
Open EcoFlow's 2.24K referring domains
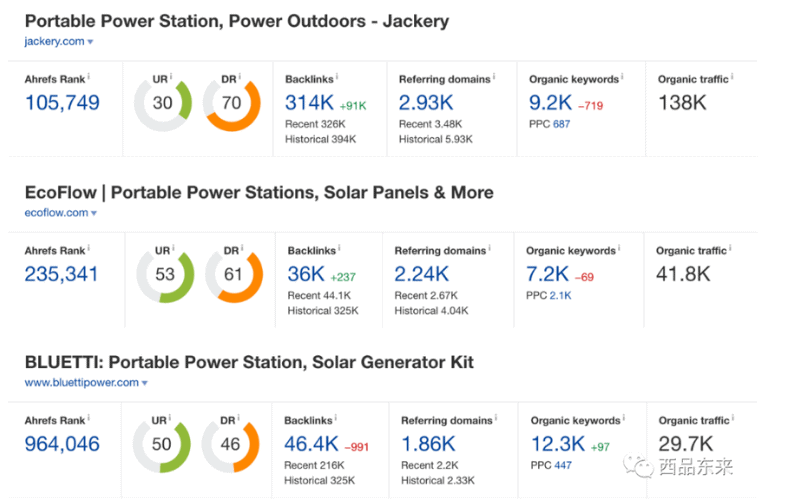[421, 274]
